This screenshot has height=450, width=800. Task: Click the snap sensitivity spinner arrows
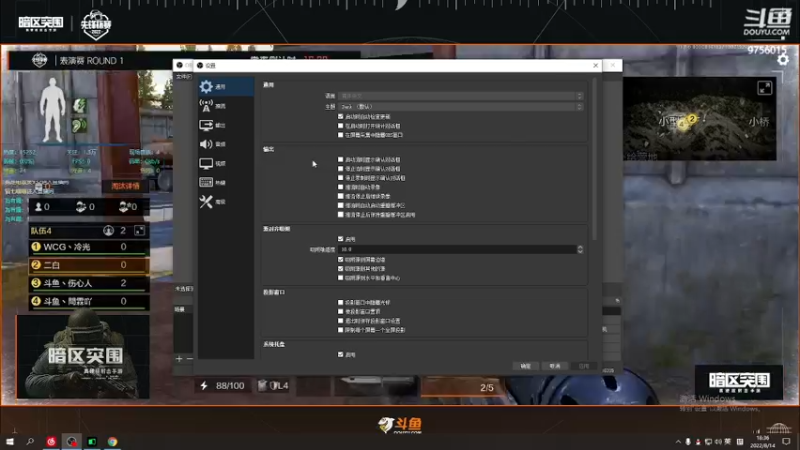pyautogui.click(x=580, y=249)
